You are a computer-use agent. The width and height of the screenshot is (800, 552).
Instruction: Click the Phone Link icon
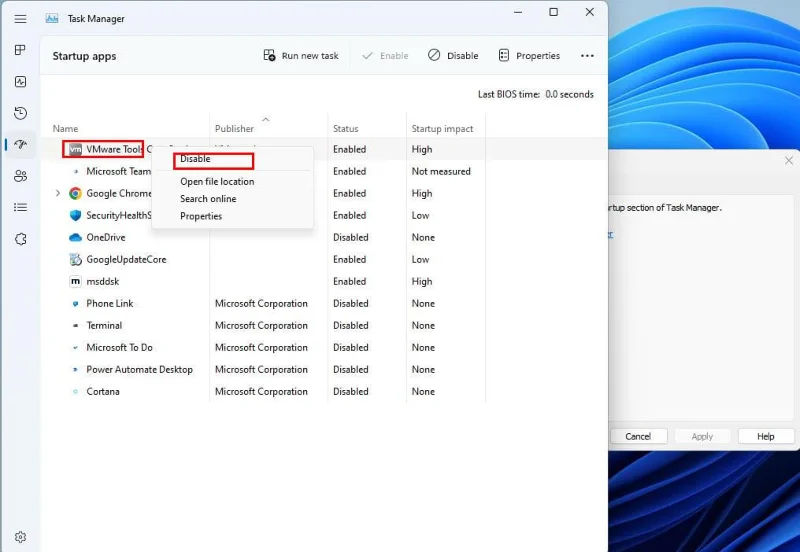pos(76,304)
